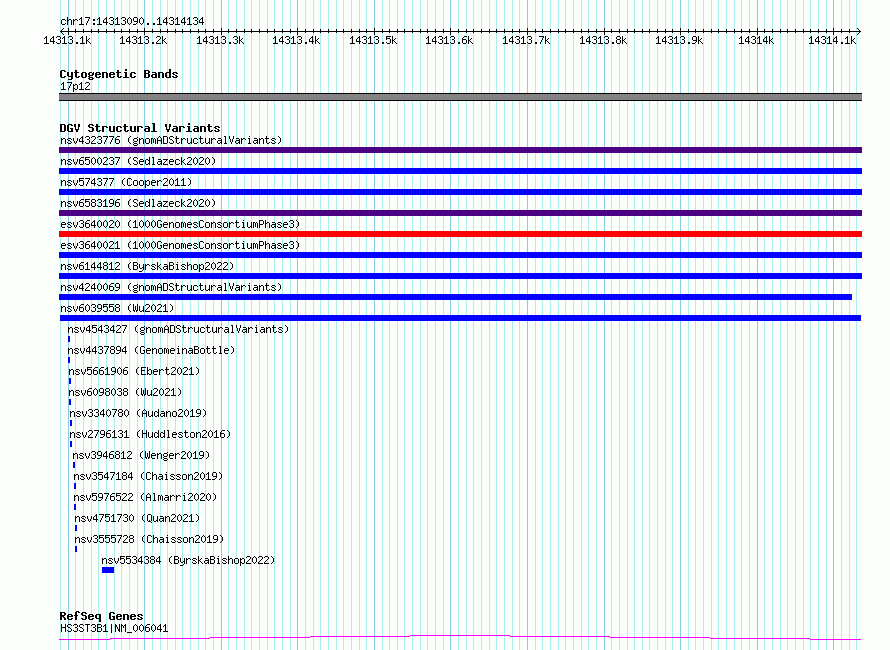Open variant label nsv6098038 (Wu2021)

click(125, 392)
